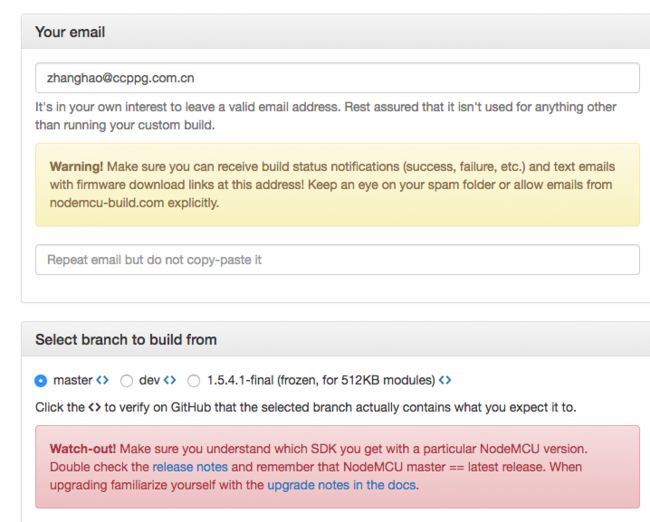This screenshot has height=522, width=650.
Task: Open GitHub code link next to master
Action: point(102,380)
